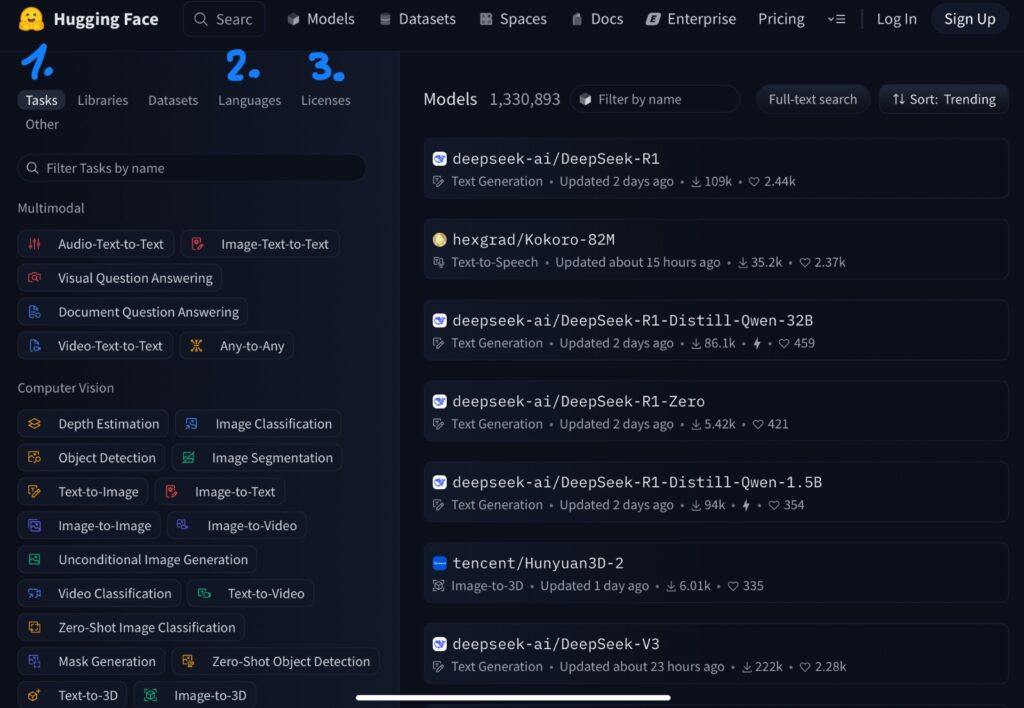Click the Object Detection task icon
This screenshot has height=708, width=1024.
(35, 458)
